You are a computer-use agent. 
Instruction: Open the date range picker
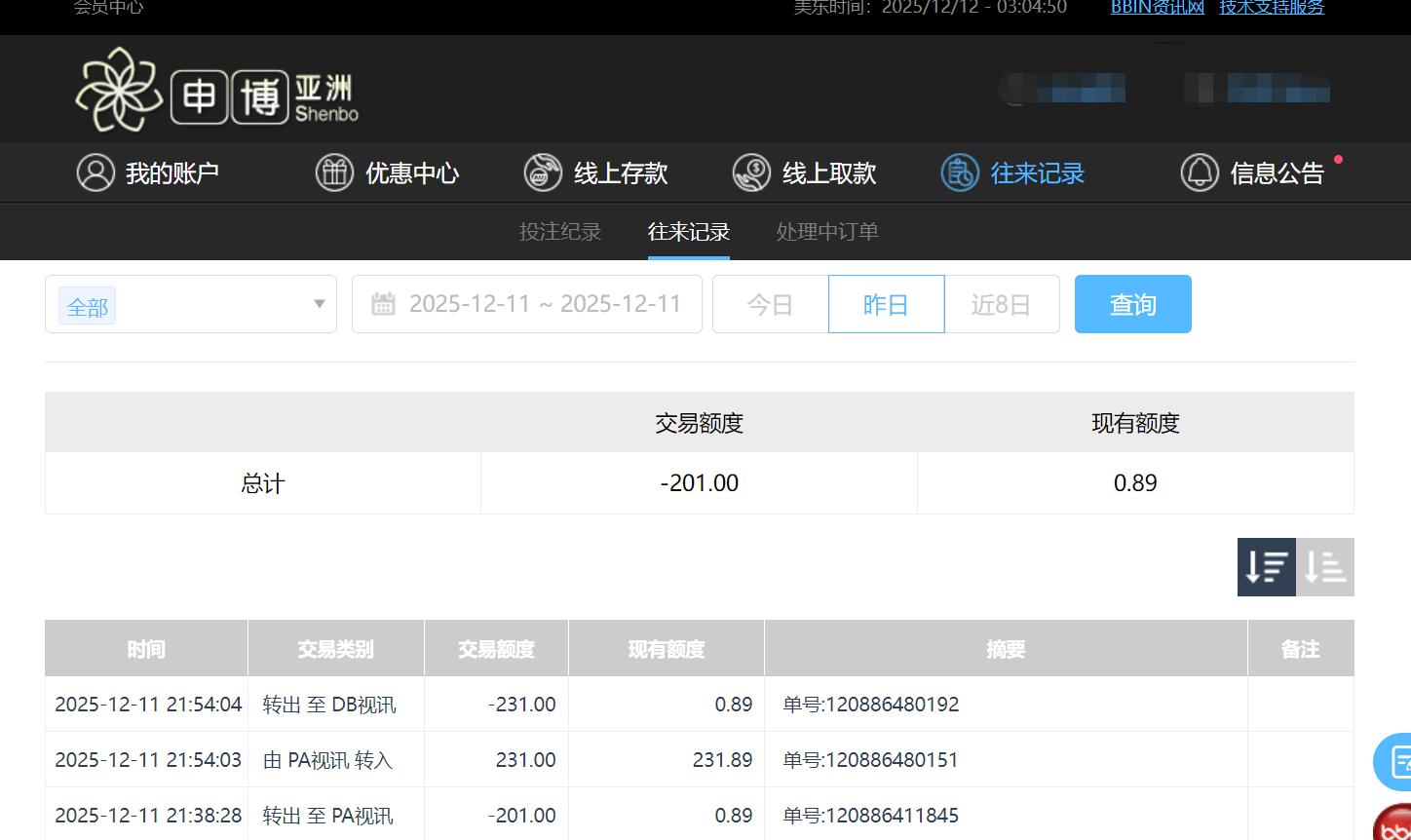tap(546, 304)
